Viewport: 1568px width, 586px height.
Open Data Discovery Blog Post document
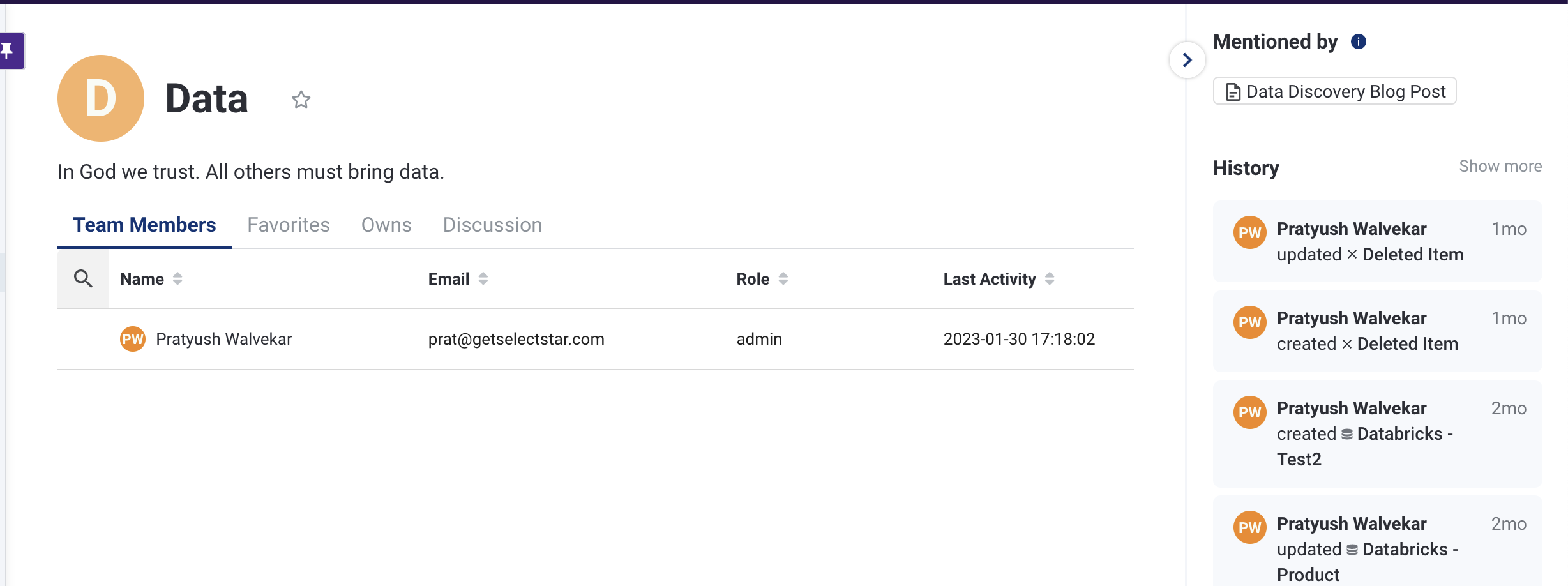(1334, 91)
